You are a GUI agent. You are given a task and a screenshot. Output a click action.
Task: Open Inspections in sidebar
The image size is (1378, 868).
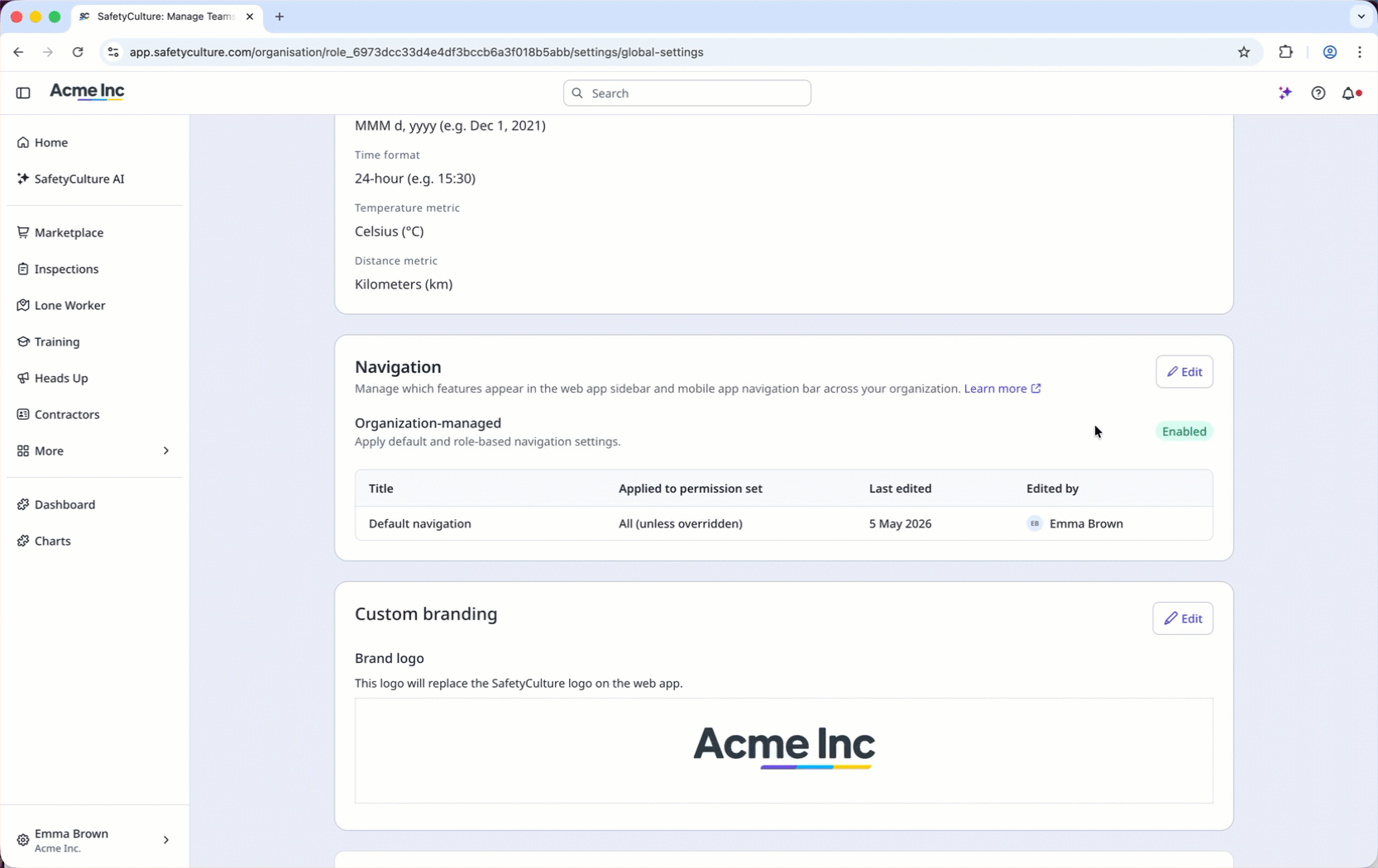pos(94,269)
